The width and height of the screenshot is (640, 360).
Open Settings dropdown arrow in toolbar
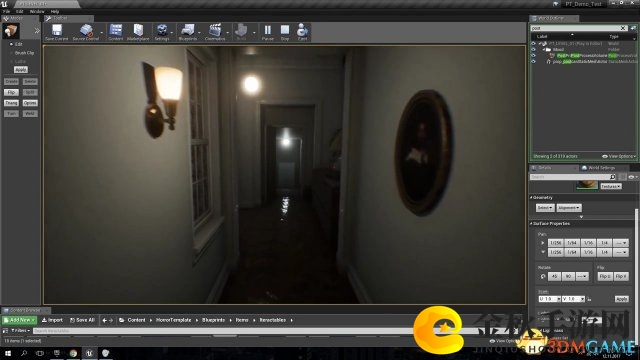pyautogui.click(x=172, y=33)
